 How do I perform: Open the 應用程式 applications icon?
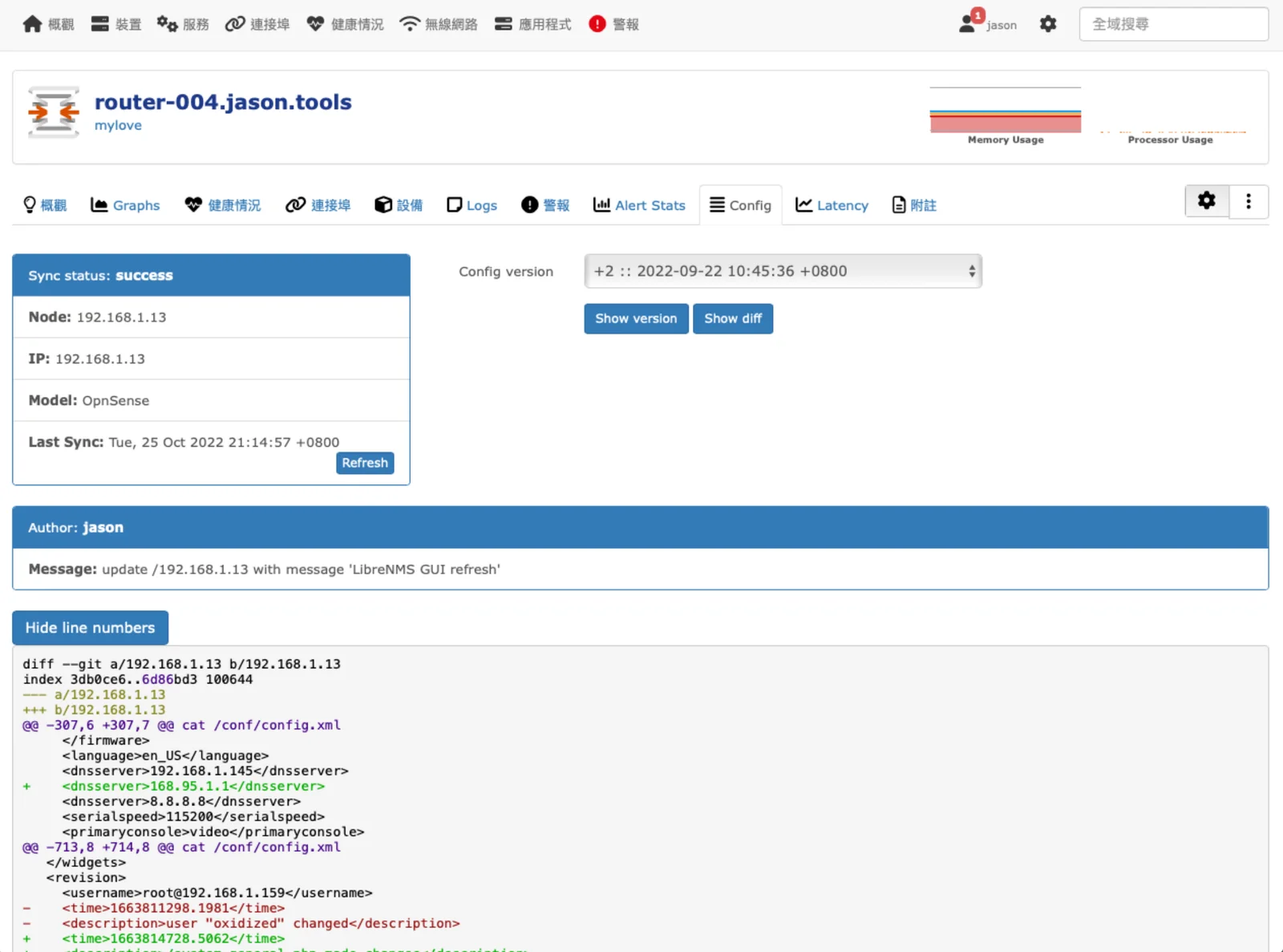[x=503, y=24]
